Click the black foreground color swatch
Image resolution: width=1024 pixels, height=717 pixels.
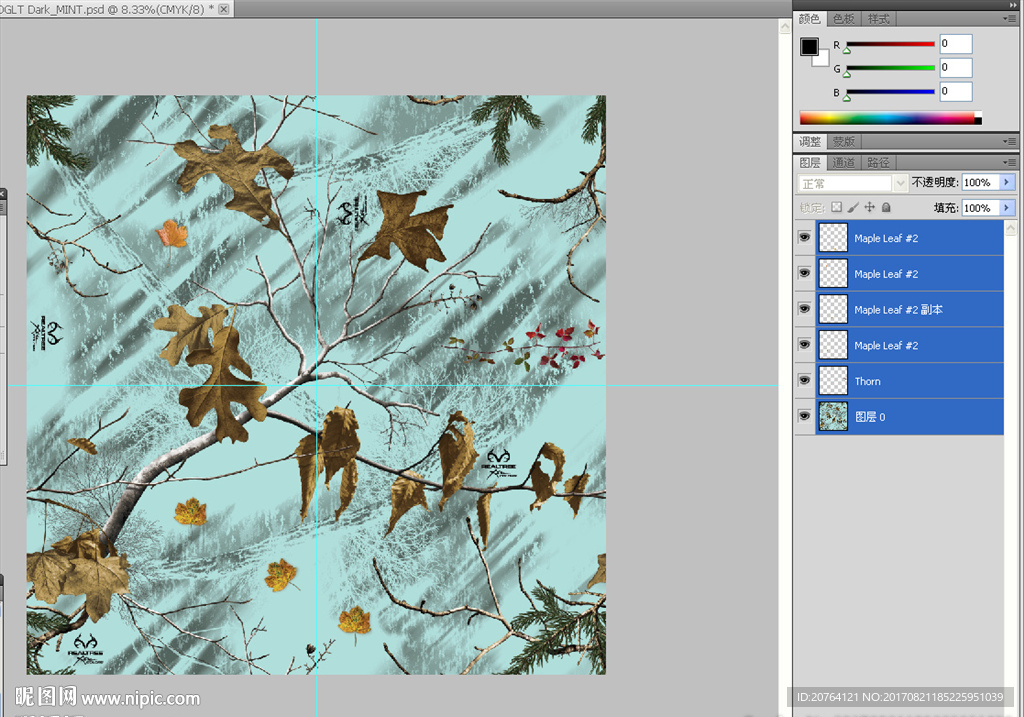tap(809, 46)
